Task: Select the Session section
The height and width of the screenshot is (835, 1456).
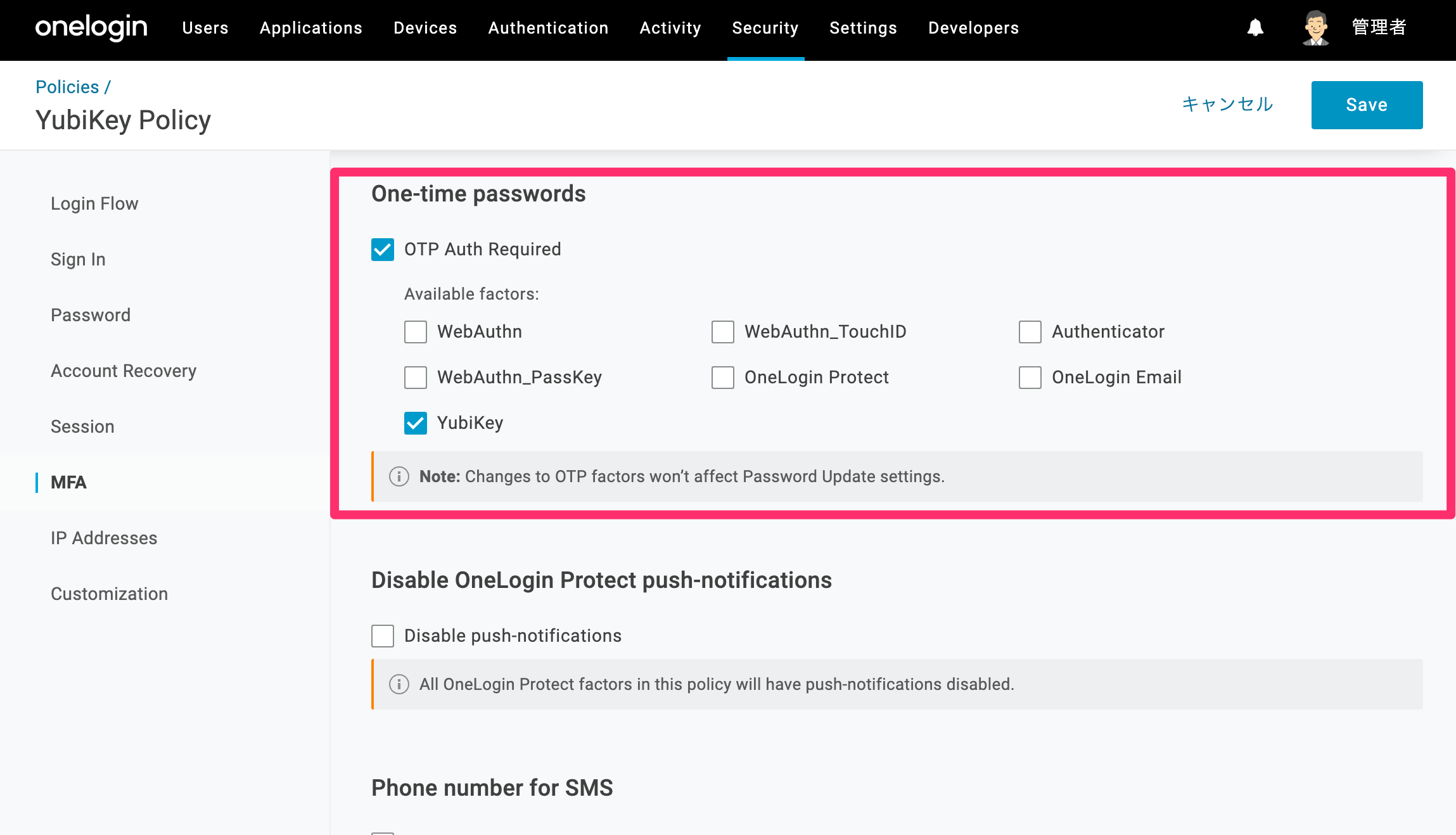Action: [x=82, y=427]
